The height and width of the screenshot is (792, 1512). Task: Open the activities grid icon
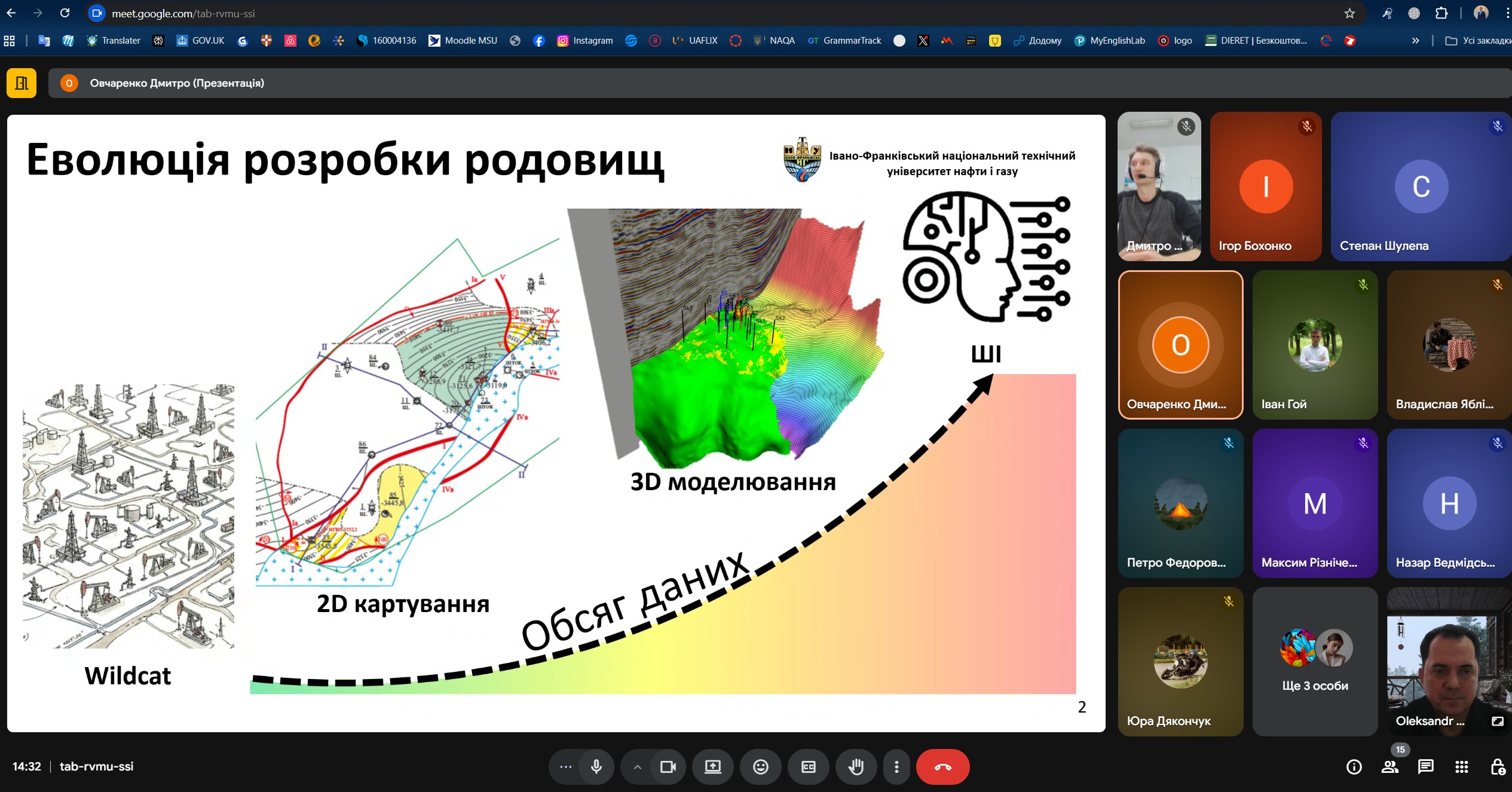[x=1461, y=767]
